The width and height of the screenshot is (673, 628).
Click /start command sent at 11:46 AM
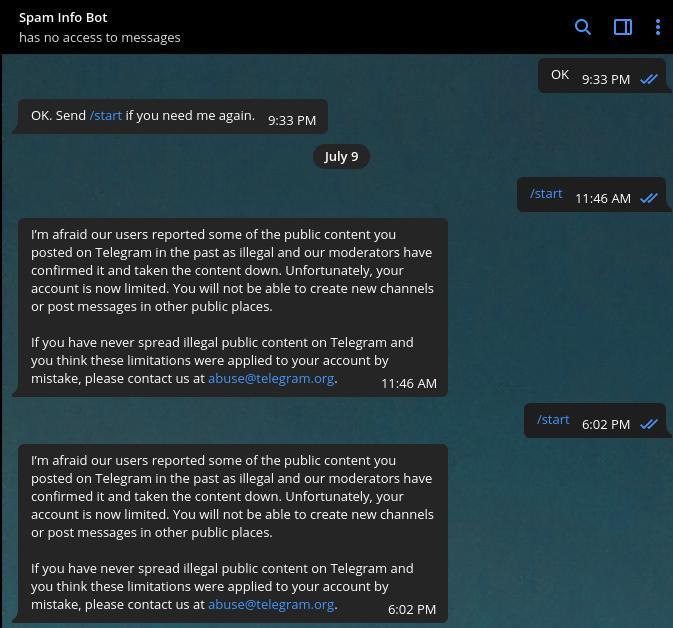546,194
